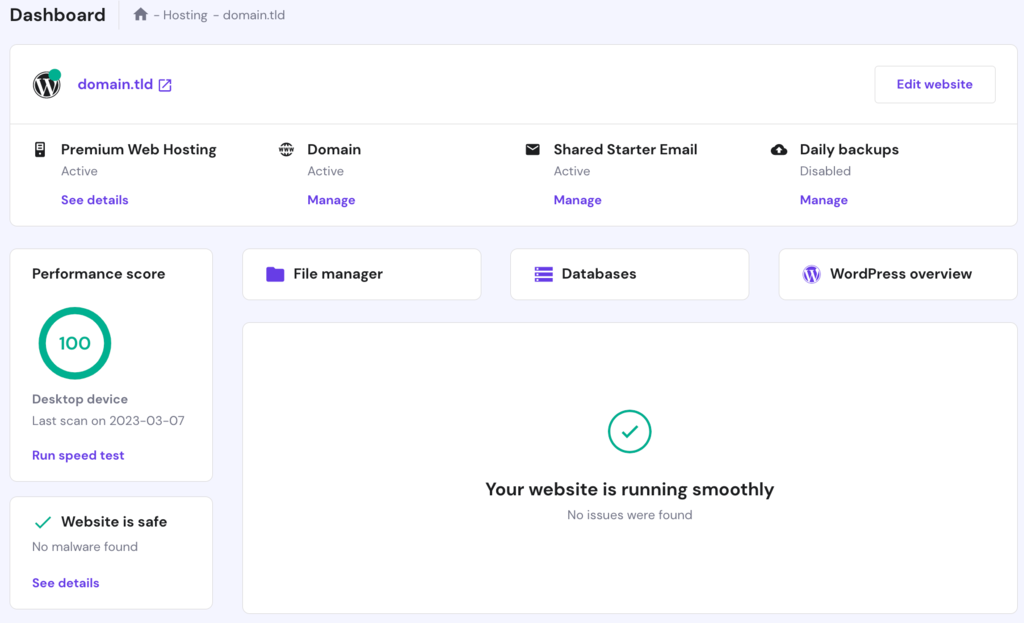The width and height of the screenshot is (1024, 623).
Task: Click the 100 performance score ring
Action: point(74,343)
